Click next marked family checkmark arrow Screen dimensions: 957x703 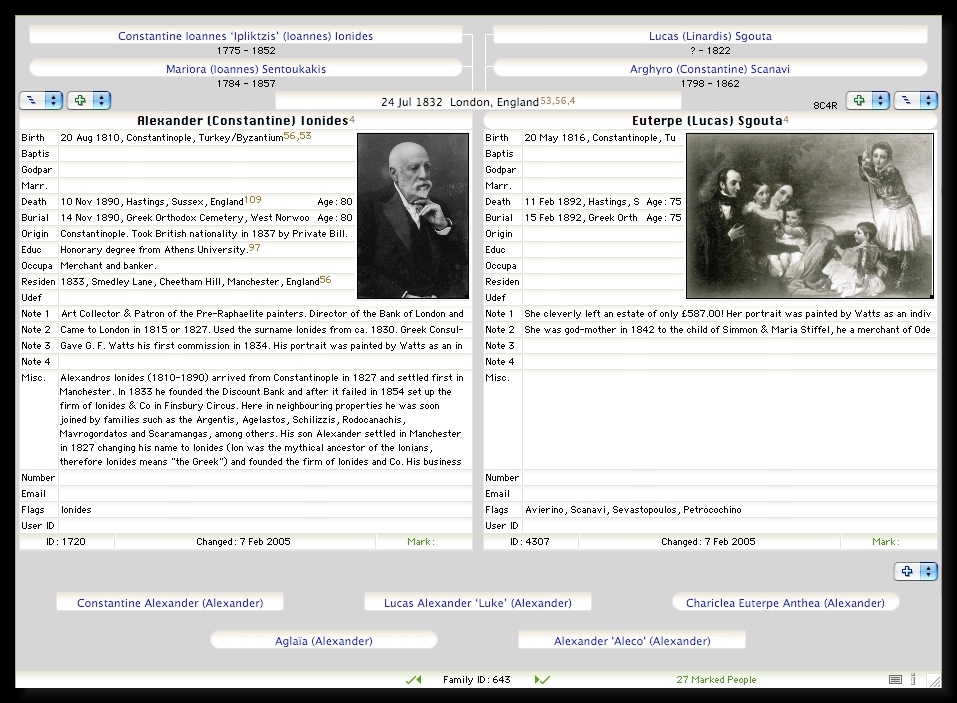click(542, 680)
